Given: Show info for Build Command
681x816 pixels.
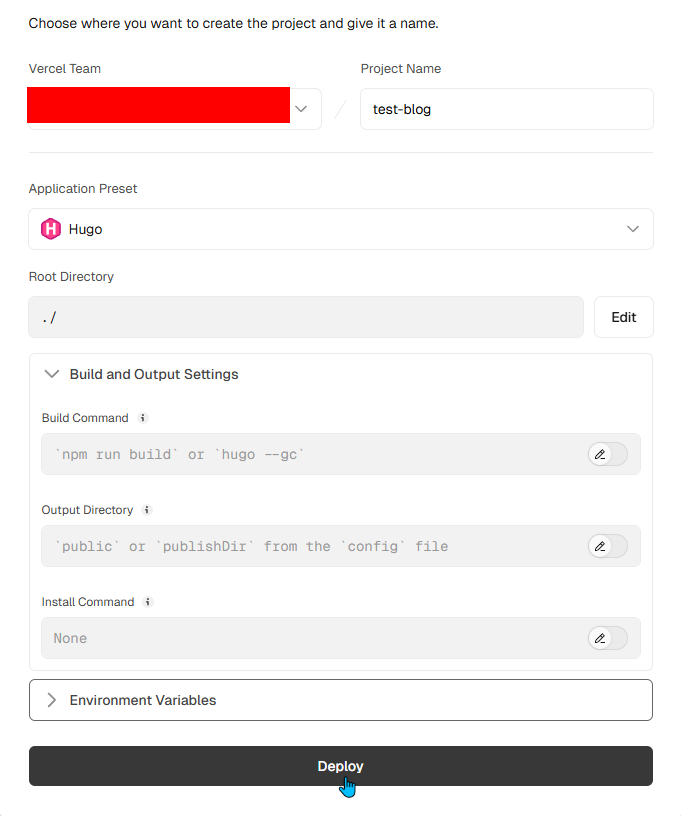Looking at the screenshot, I should coord(143,418).
